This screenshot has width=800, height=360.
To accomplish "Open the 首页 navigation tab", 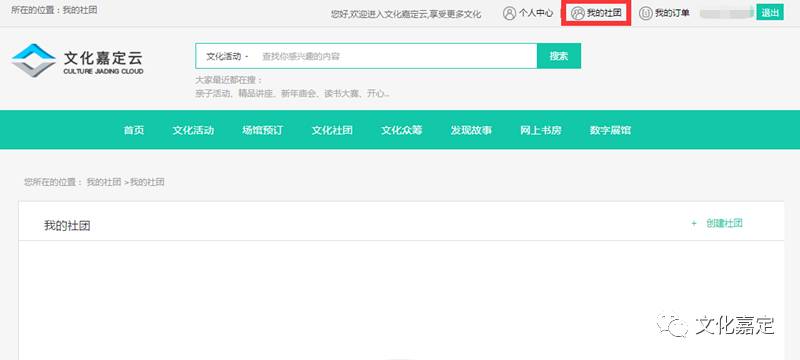I will tap(134, 130).
